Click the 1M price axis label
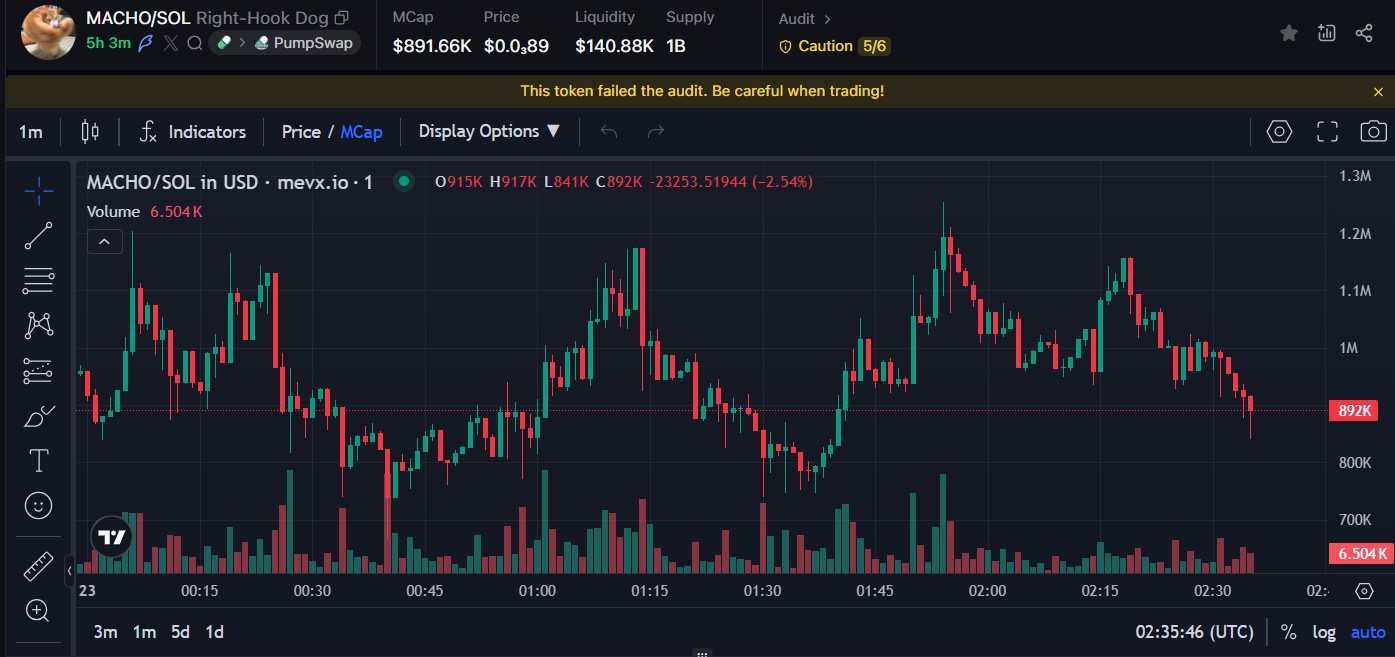The image size is (1395, 657). point(1348,348)
